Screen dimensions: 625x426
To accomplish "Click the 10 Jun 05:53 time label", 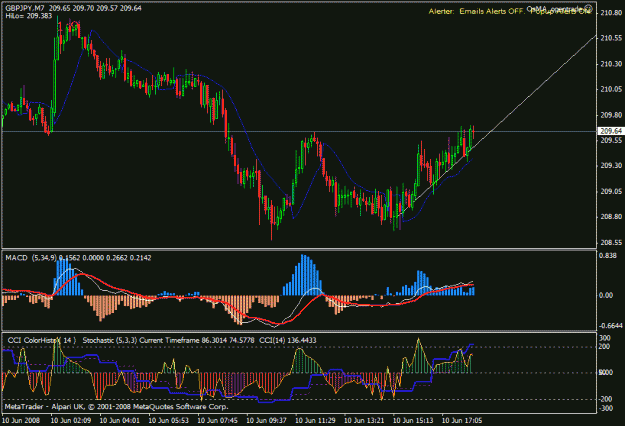I will click(169, 420).
